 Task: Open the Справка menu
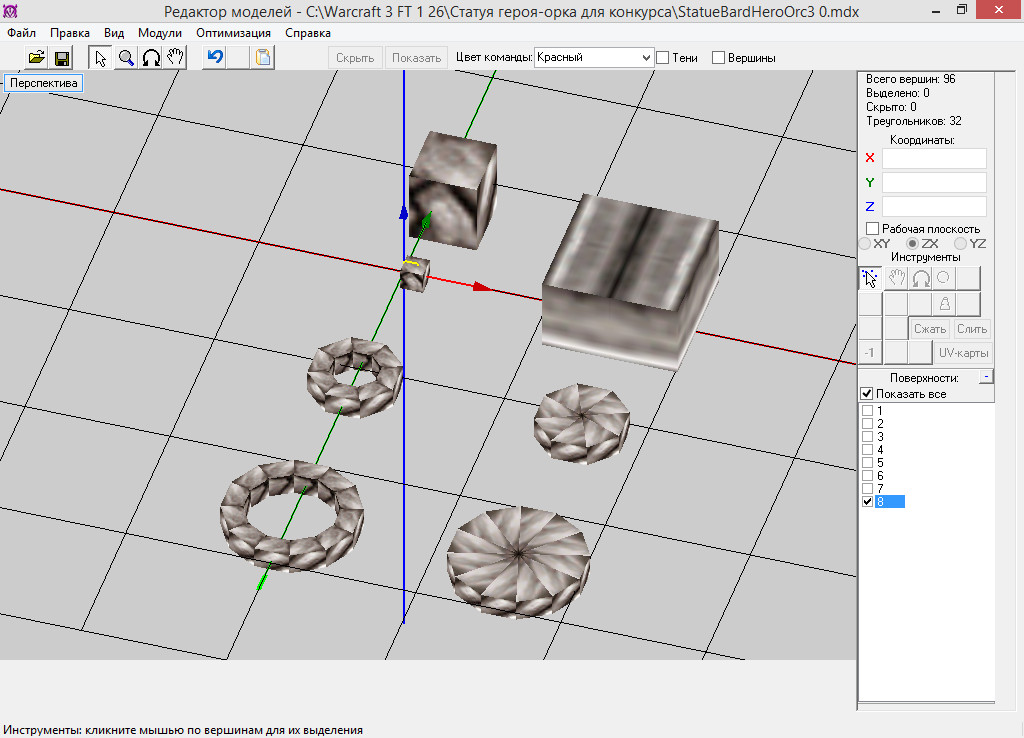click(x=308, y=33)
